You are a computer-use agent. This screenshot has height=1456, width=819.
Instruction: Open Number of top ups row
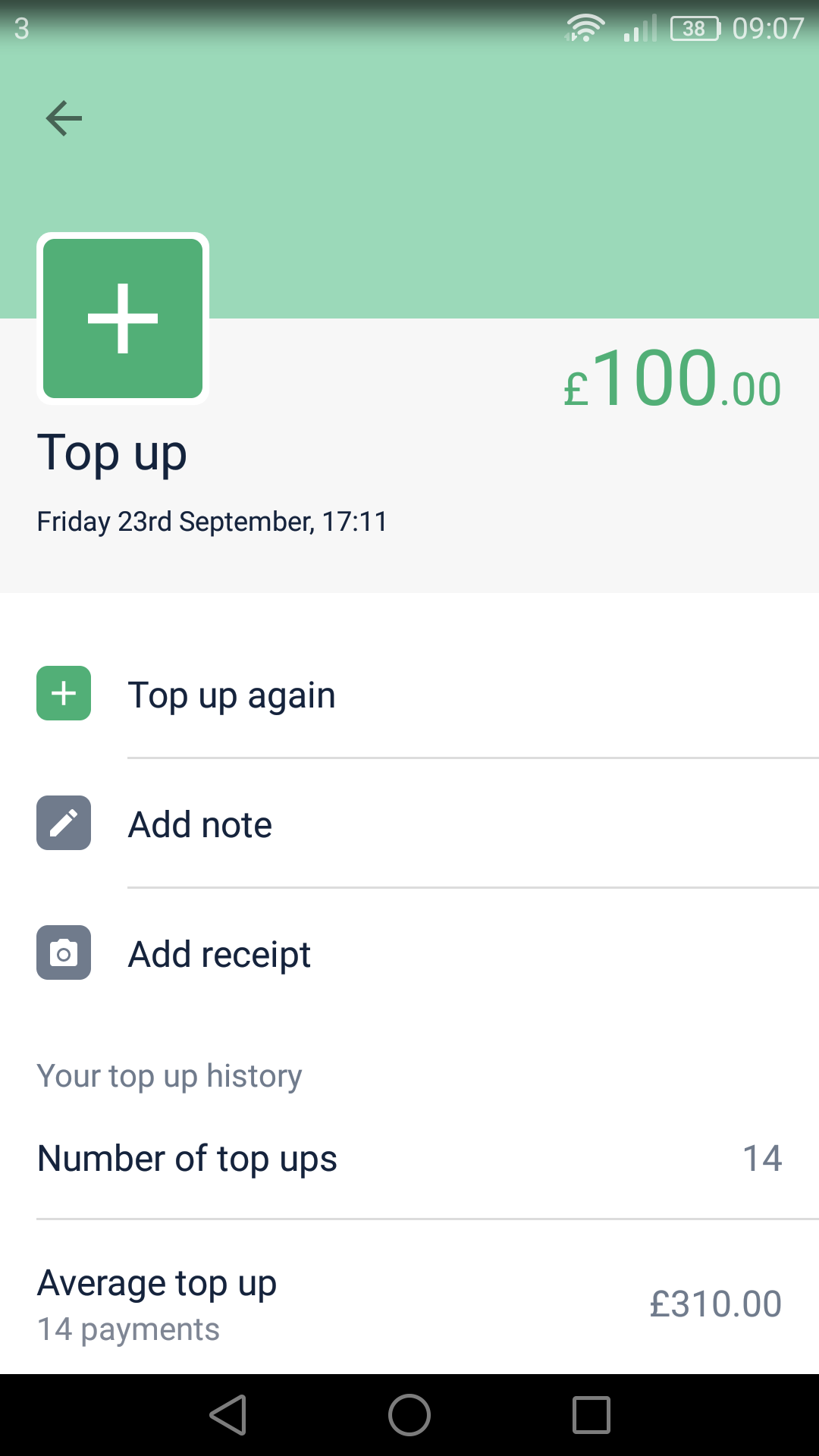coord(409,1159)
